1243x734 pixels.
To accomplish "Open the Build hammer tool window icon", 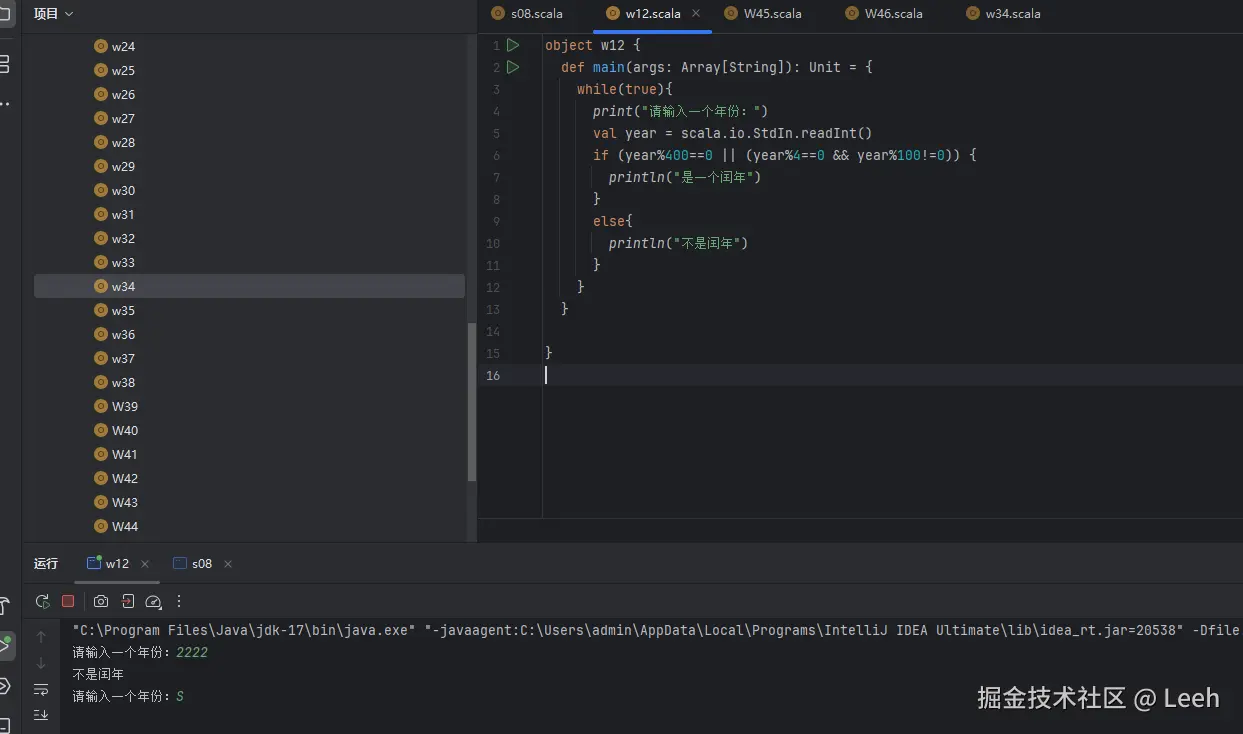I will click(x=5, y=606).
